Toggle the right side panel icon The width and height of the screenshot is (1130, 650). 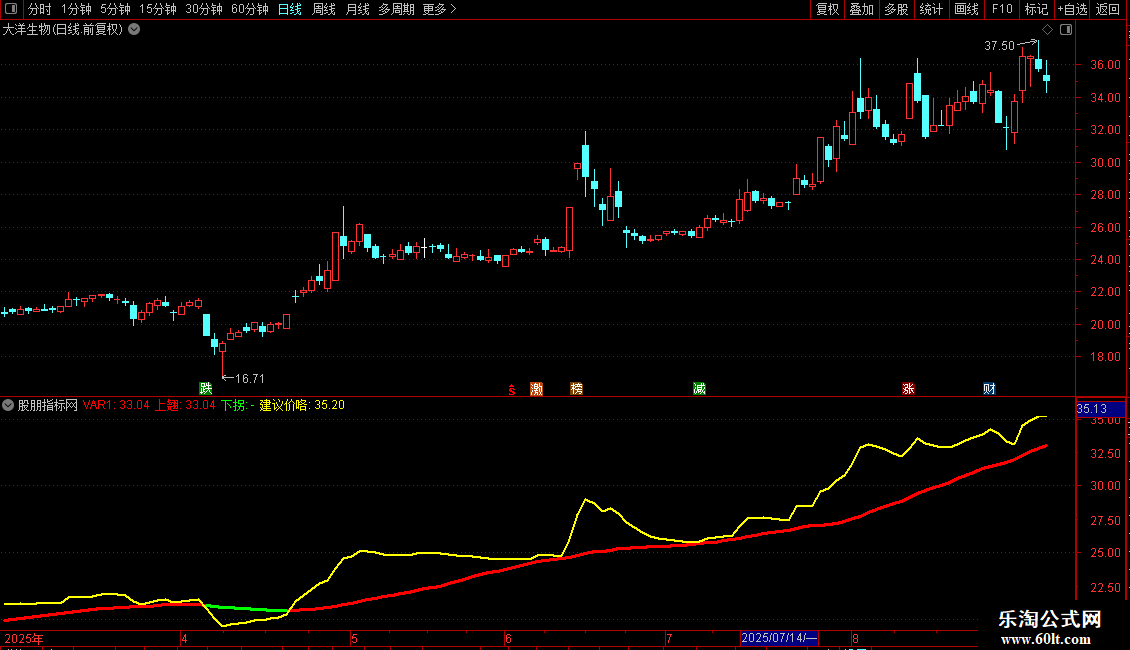pos(1066,30)
